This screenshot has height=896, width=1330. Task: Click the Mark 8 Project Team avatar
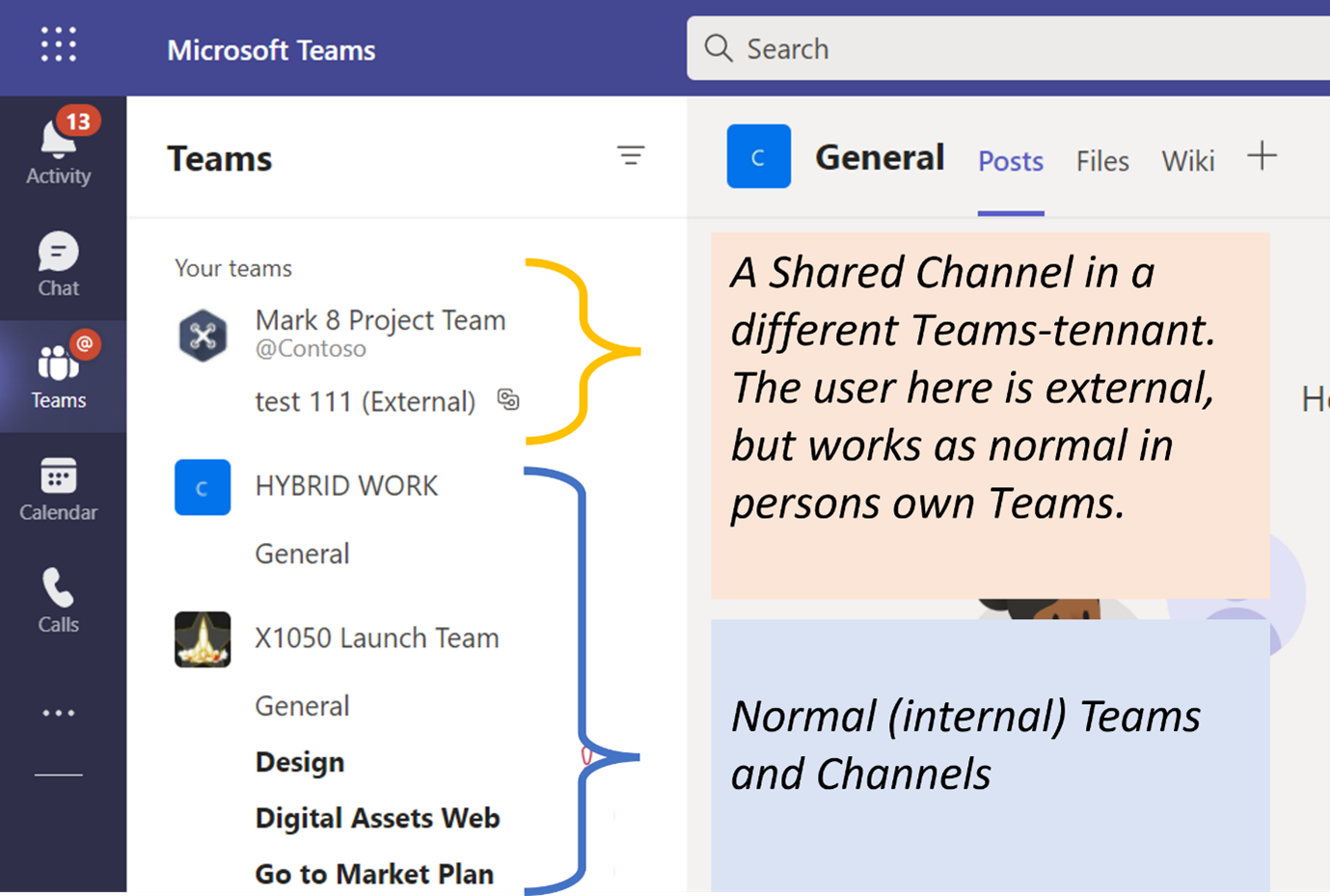(203, 335)
